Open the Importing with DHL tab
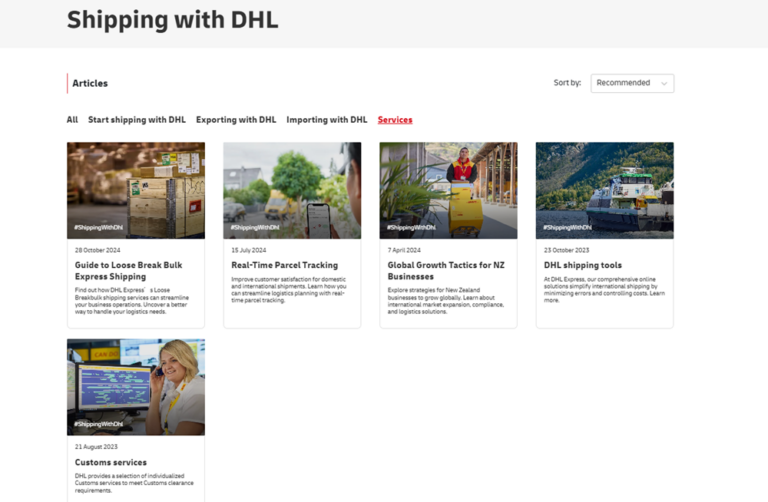Image resolution: width=768 pixels, height=502 pixels. tap(327, 120)
